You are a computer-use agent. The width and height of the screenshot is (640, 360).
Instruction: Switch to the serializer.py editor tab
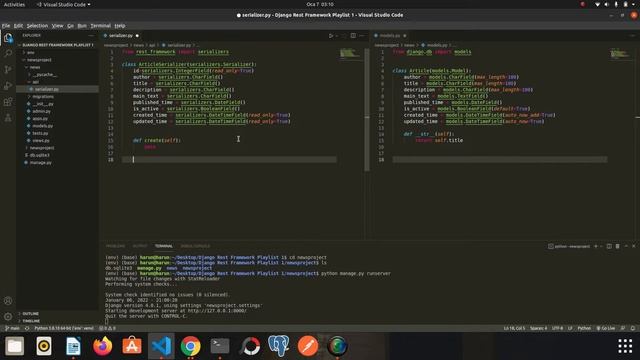coord(121,36)
